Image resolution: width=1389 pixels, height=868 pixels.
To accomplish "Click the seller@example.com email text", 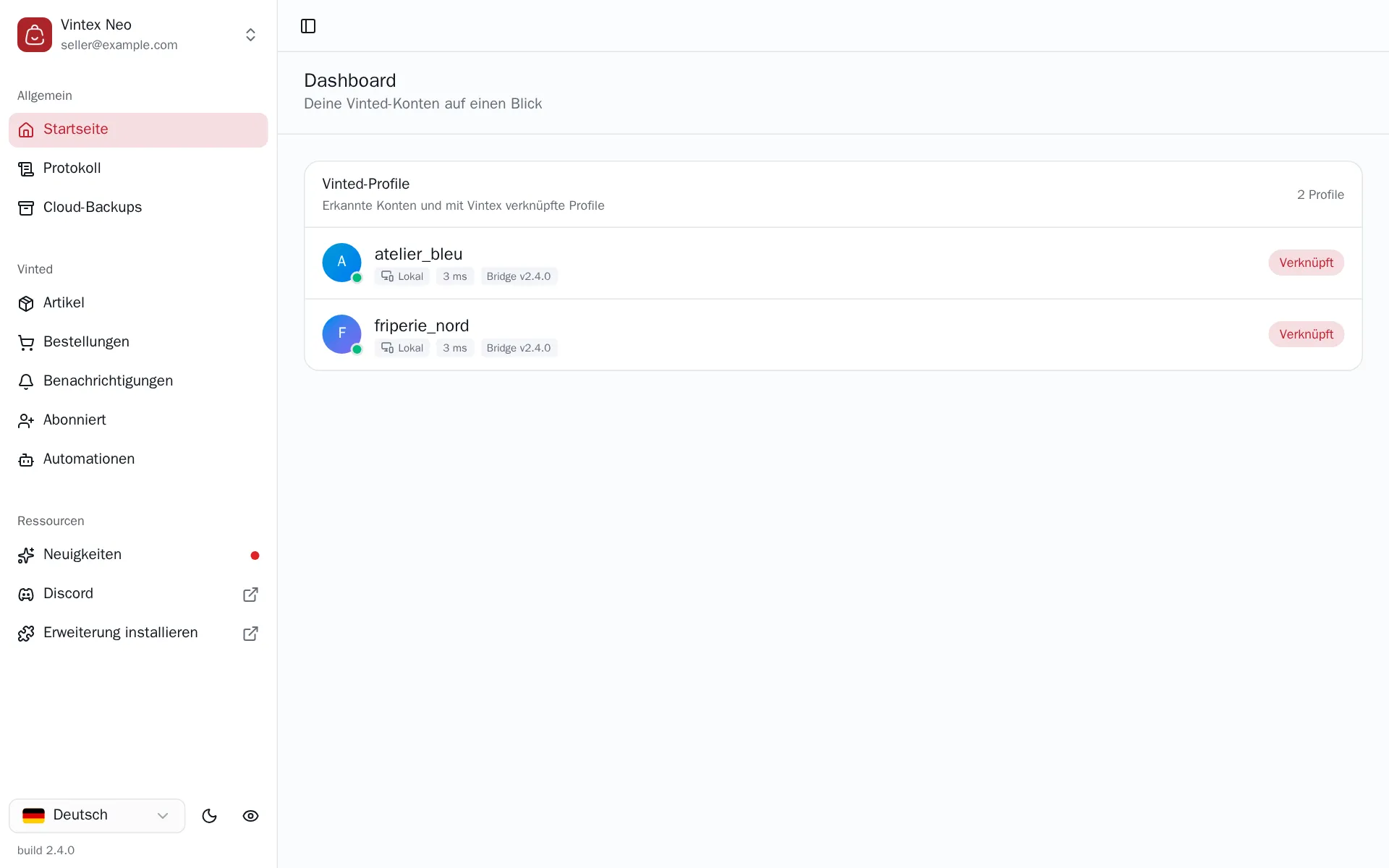I will pos(119,45).
